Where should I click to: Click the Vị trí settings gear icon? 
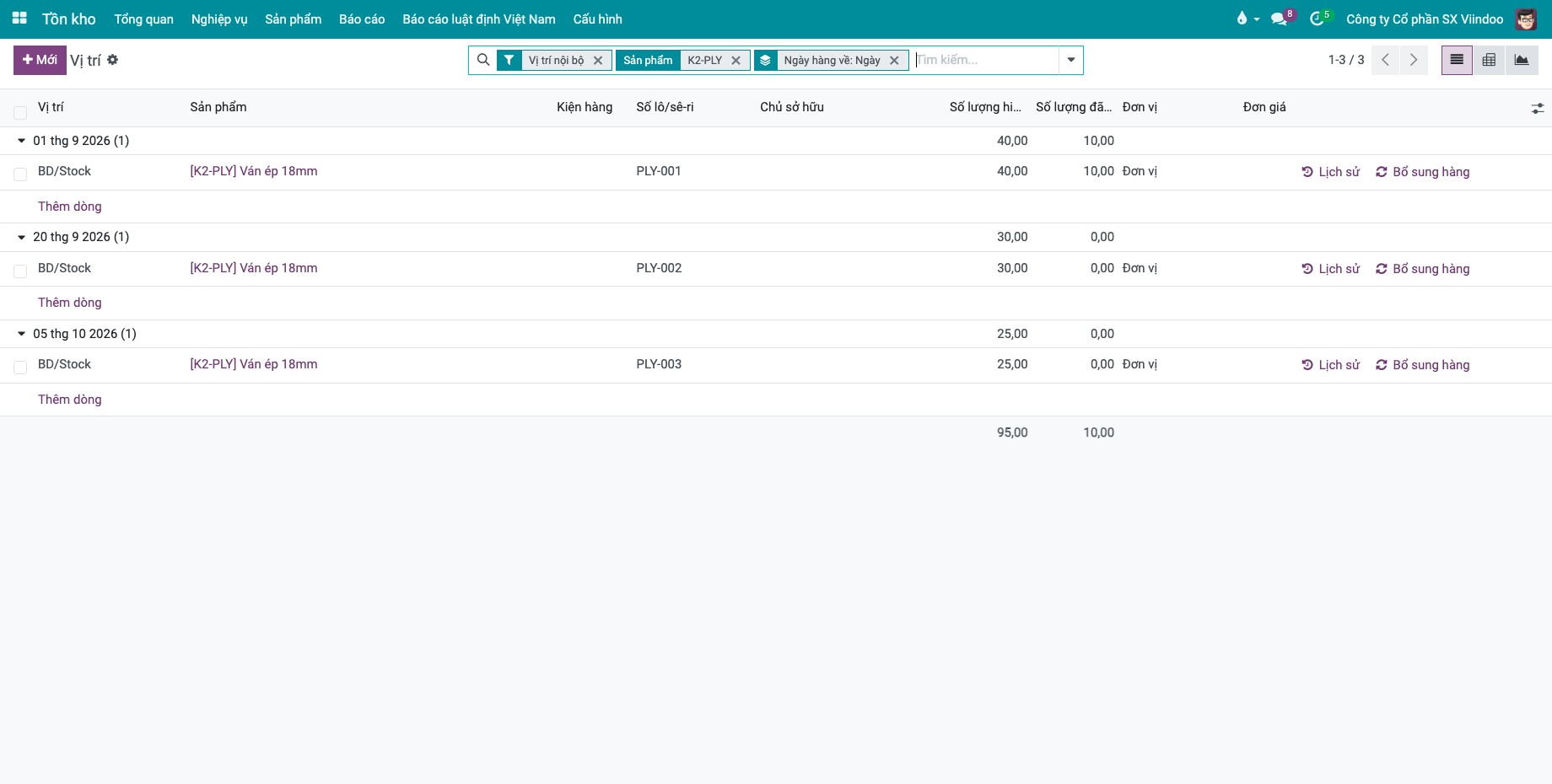click(x=113, y=60)
